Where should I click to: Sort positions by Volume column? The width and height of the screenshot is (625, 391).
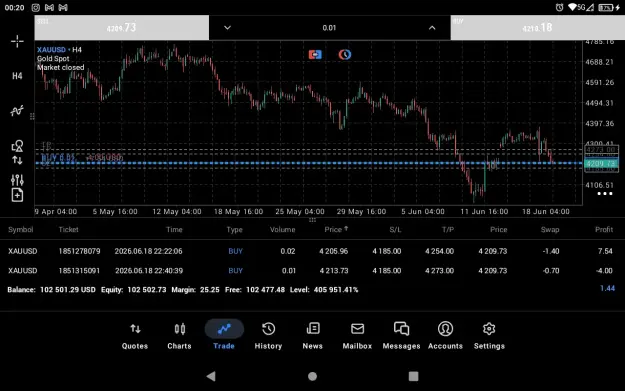[283, 230]
